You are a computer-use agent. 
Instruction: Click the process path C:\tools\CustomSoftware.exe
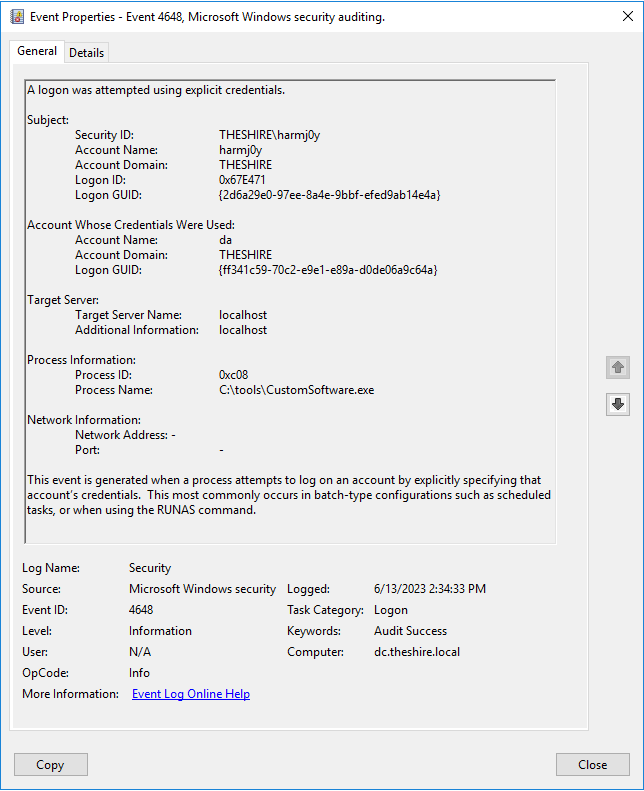pyautogui.click(x=297, y=390)
